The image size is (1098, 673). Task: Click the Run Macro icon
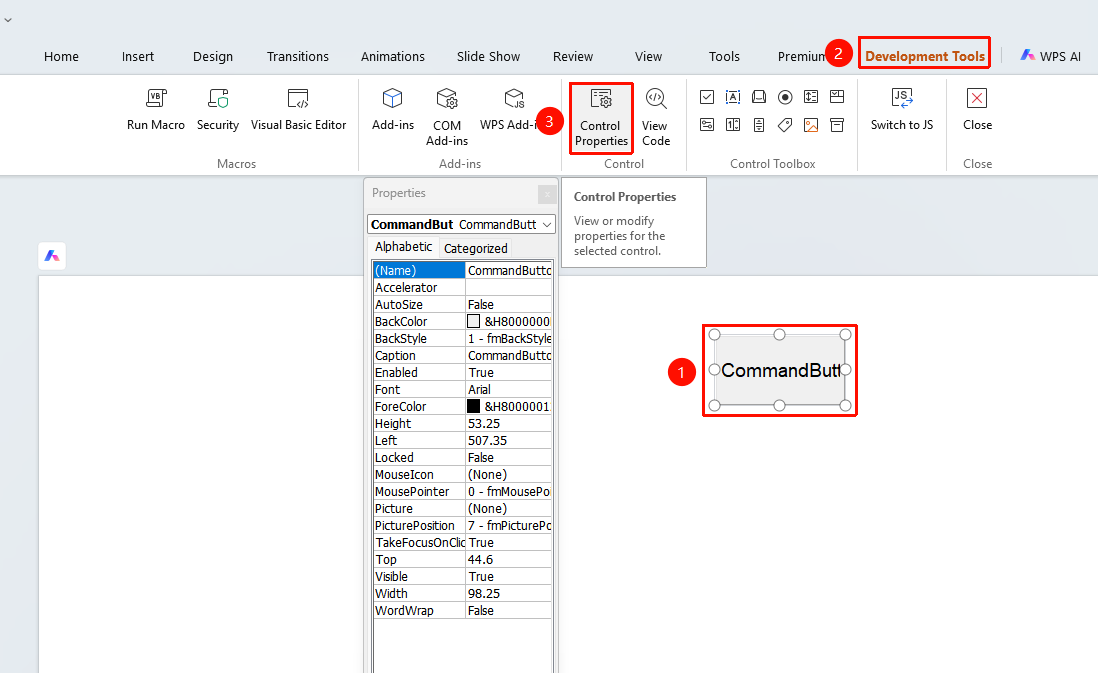[x=155, y=99]
